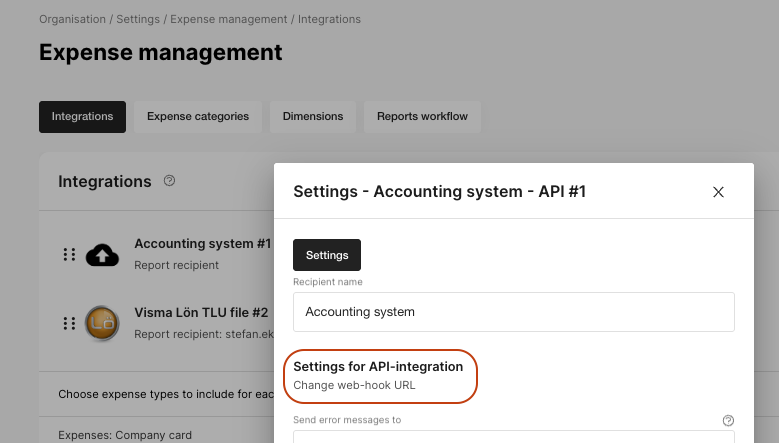The height and width of the screenshot is (443, 779).
Task: Click the Settings button in the dialog
Action: click(x=327, y=255)
